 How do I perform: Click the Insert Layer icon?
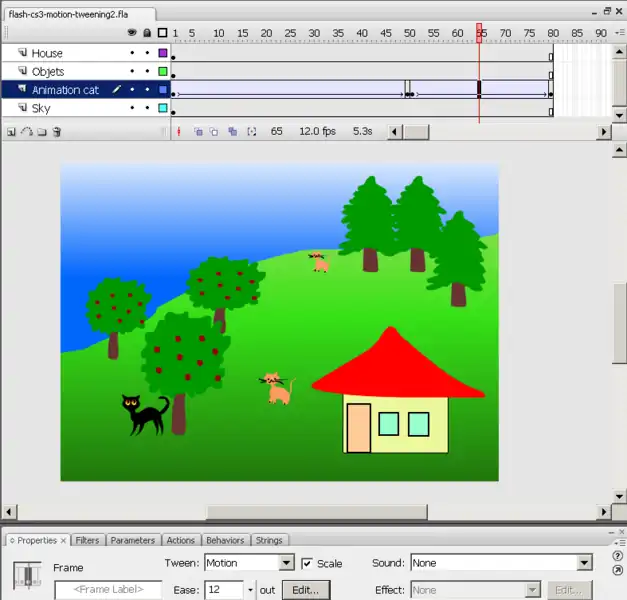pyautogui.click(x=11, y=132)
